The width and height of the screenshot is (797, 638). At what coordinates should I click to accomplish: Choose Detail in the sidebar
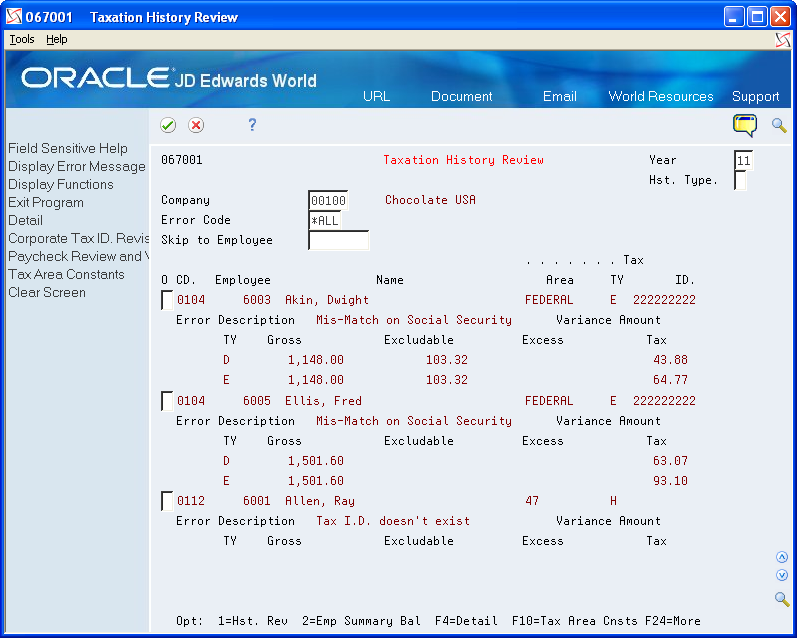click(25, 220)
